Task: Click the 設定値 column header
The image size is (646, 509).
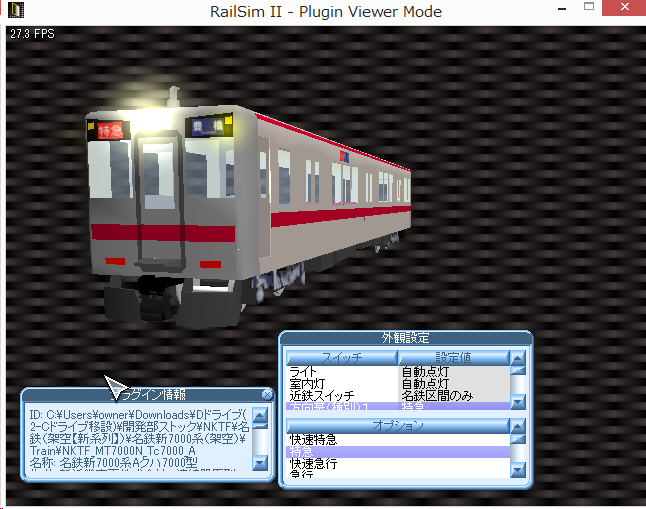Action: 454,357
